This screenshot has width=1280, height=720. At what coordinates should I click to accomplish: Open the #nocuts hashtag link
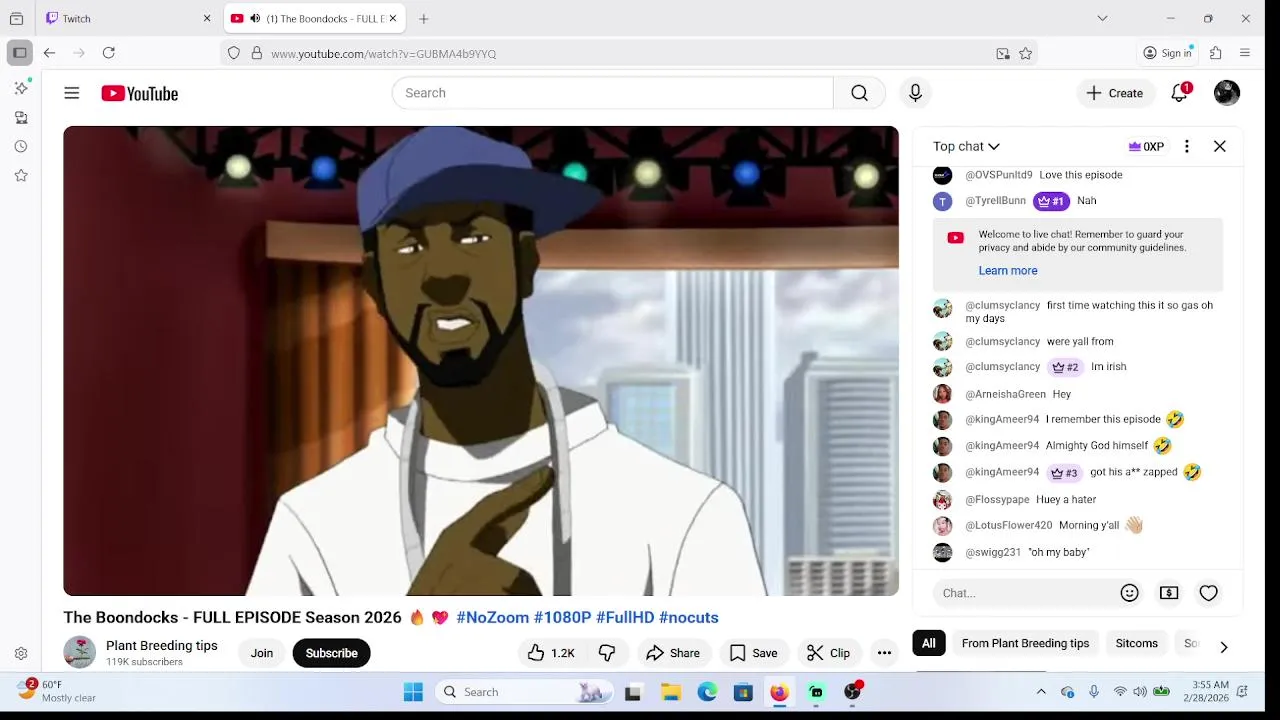click(x=689, y=618)
